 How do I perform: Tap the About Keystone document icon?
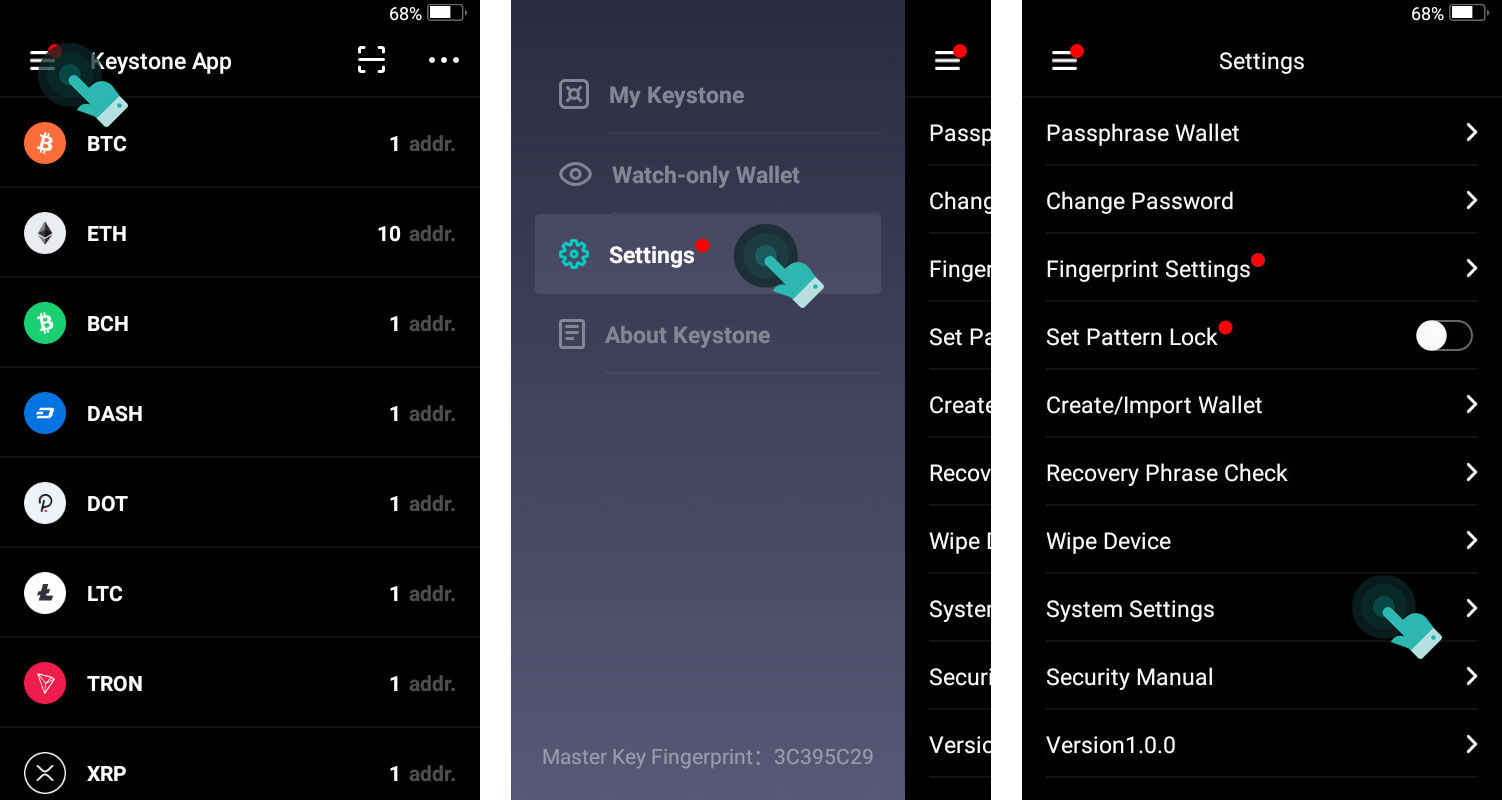(572, 334)
